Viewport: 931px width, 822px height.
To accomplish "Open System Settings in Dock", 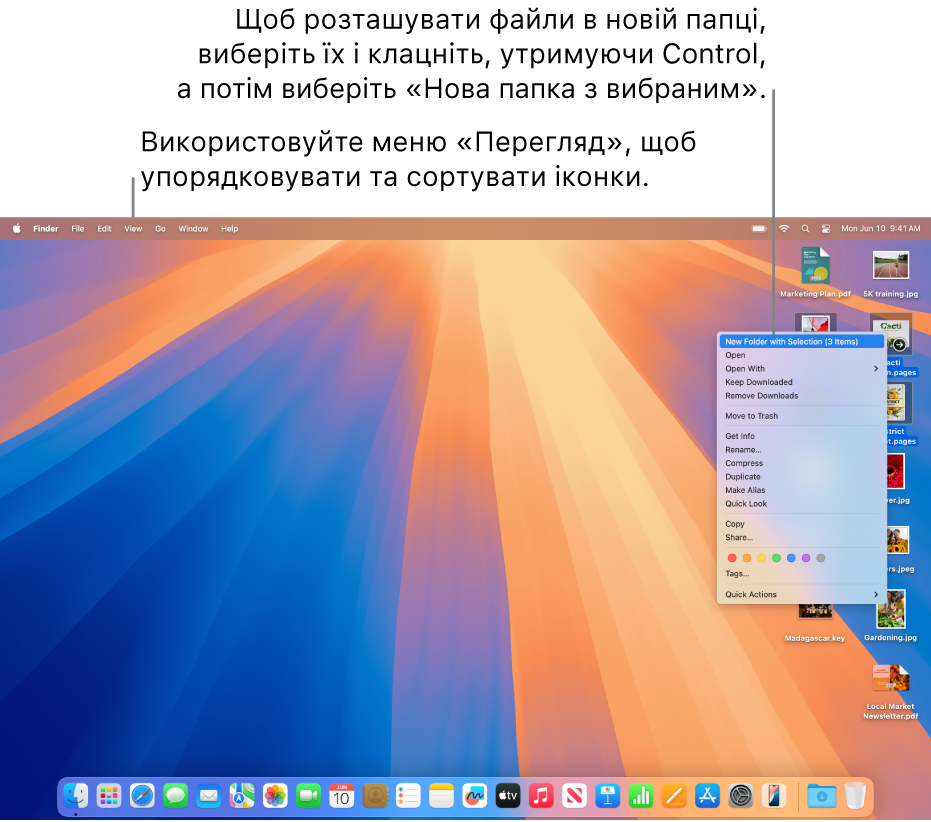I will tap(741, 796).
